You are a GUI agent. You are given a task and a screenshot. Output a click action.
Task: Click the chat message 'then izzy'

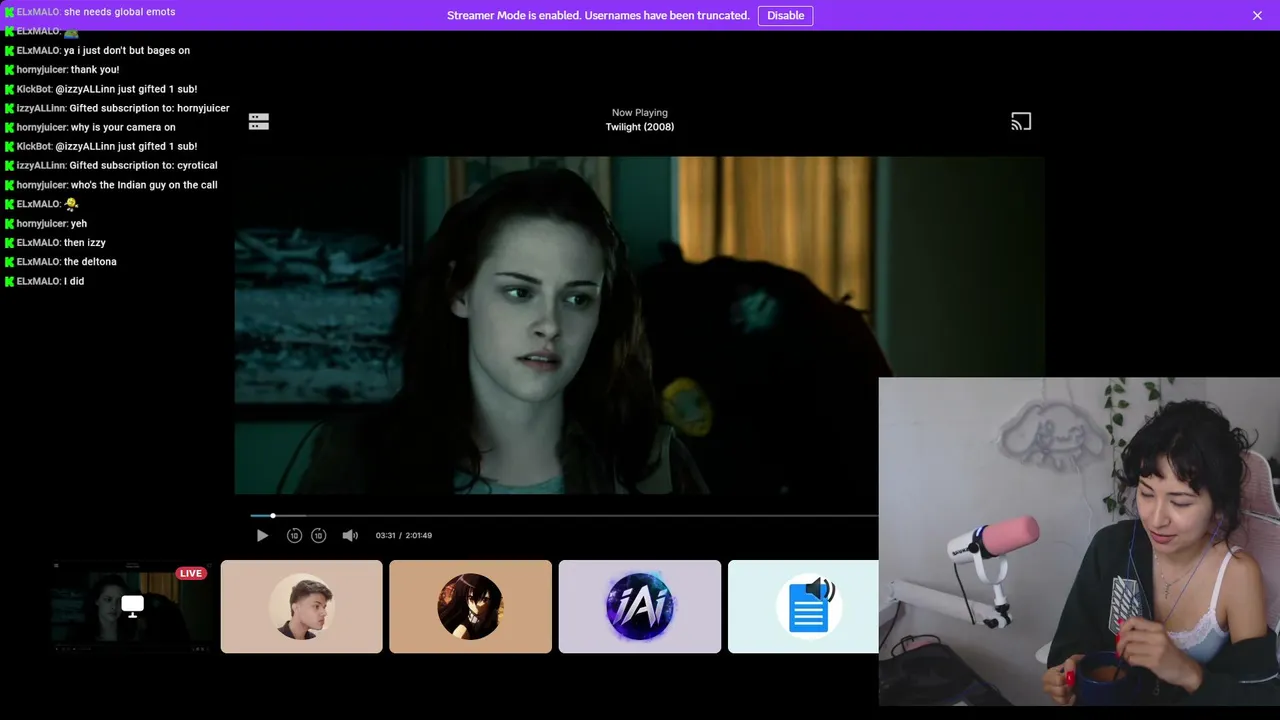pos(85,243)
